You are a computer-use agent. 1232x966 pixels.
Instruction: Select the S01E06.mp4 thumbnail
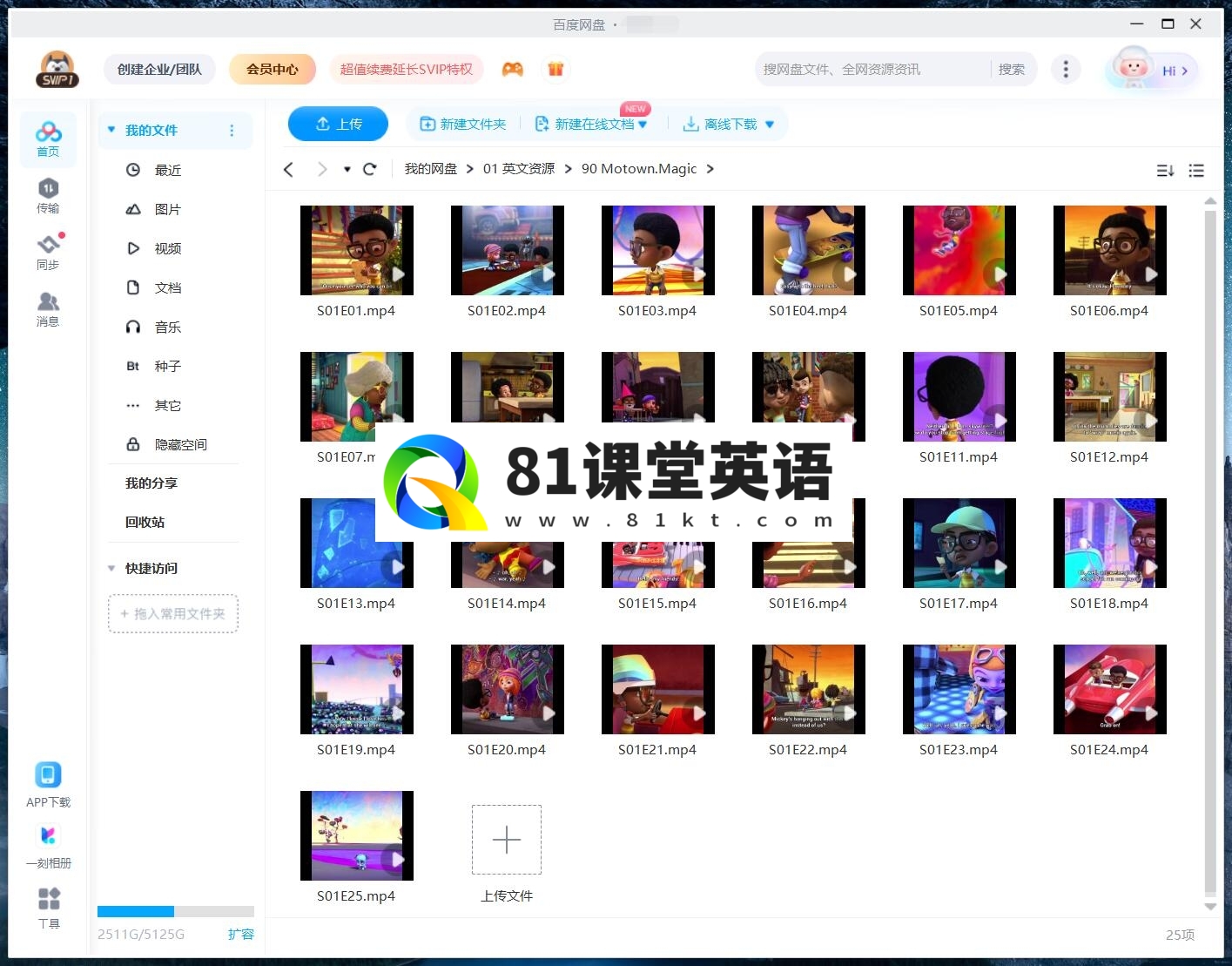coord(1110,250)
